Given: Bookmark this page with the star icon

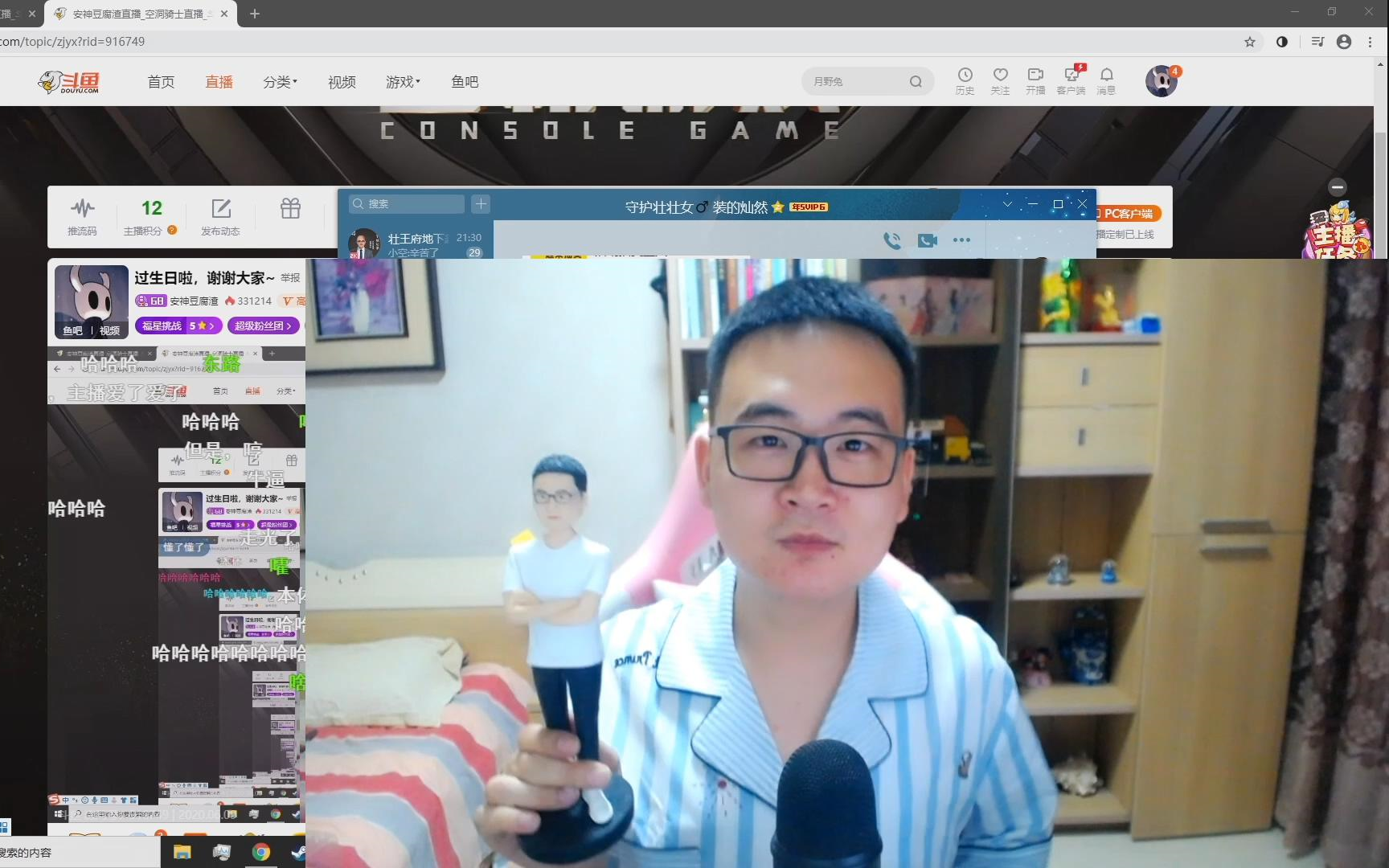Looking at the screenshot, I should [1249, 42].
